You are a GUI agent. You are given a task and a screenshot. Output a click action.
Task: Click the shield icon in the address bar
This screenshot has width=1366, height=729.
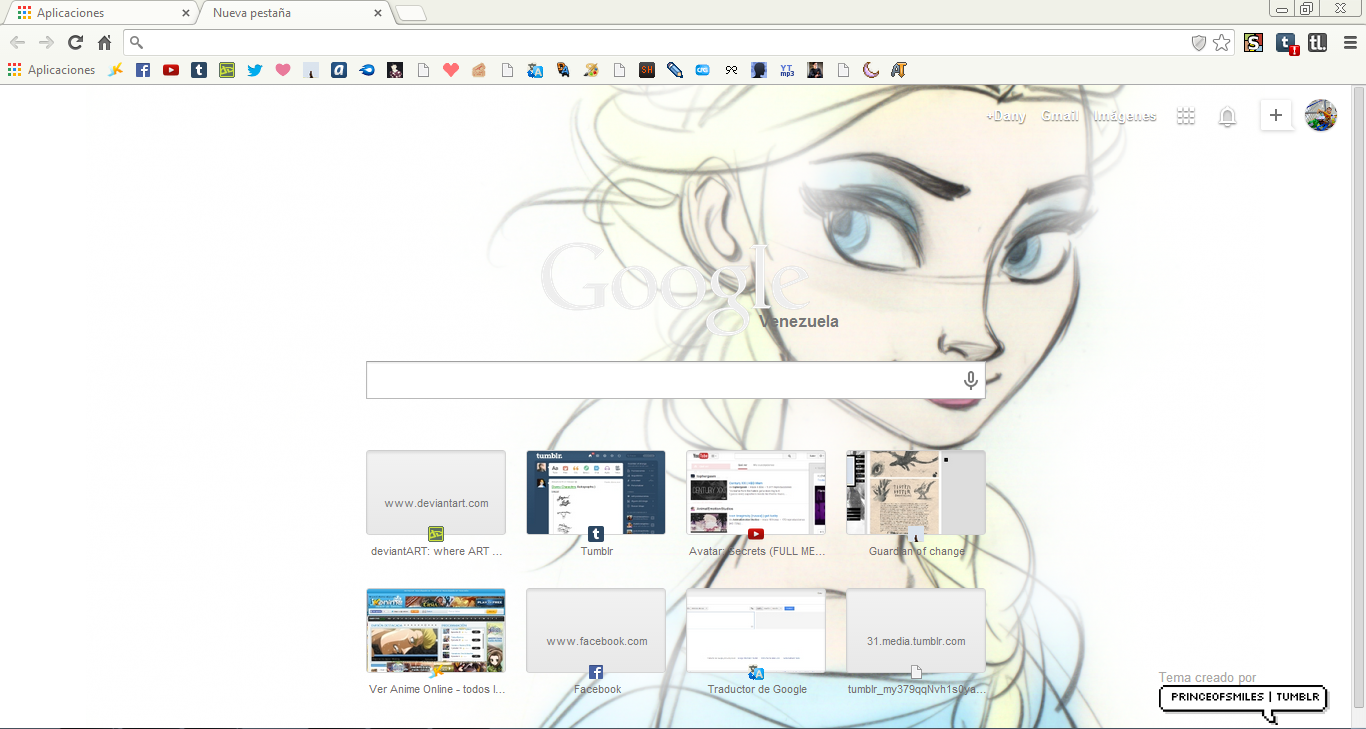[1199, 42]
